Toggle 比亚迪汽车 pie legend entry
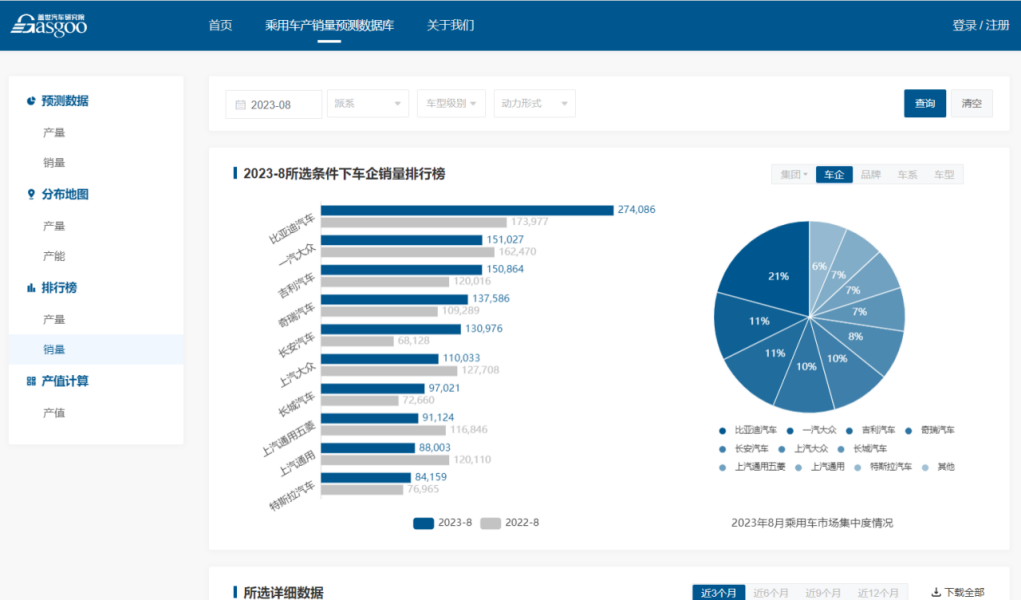This screenshot has width=1021, height=600. [748, 430]
